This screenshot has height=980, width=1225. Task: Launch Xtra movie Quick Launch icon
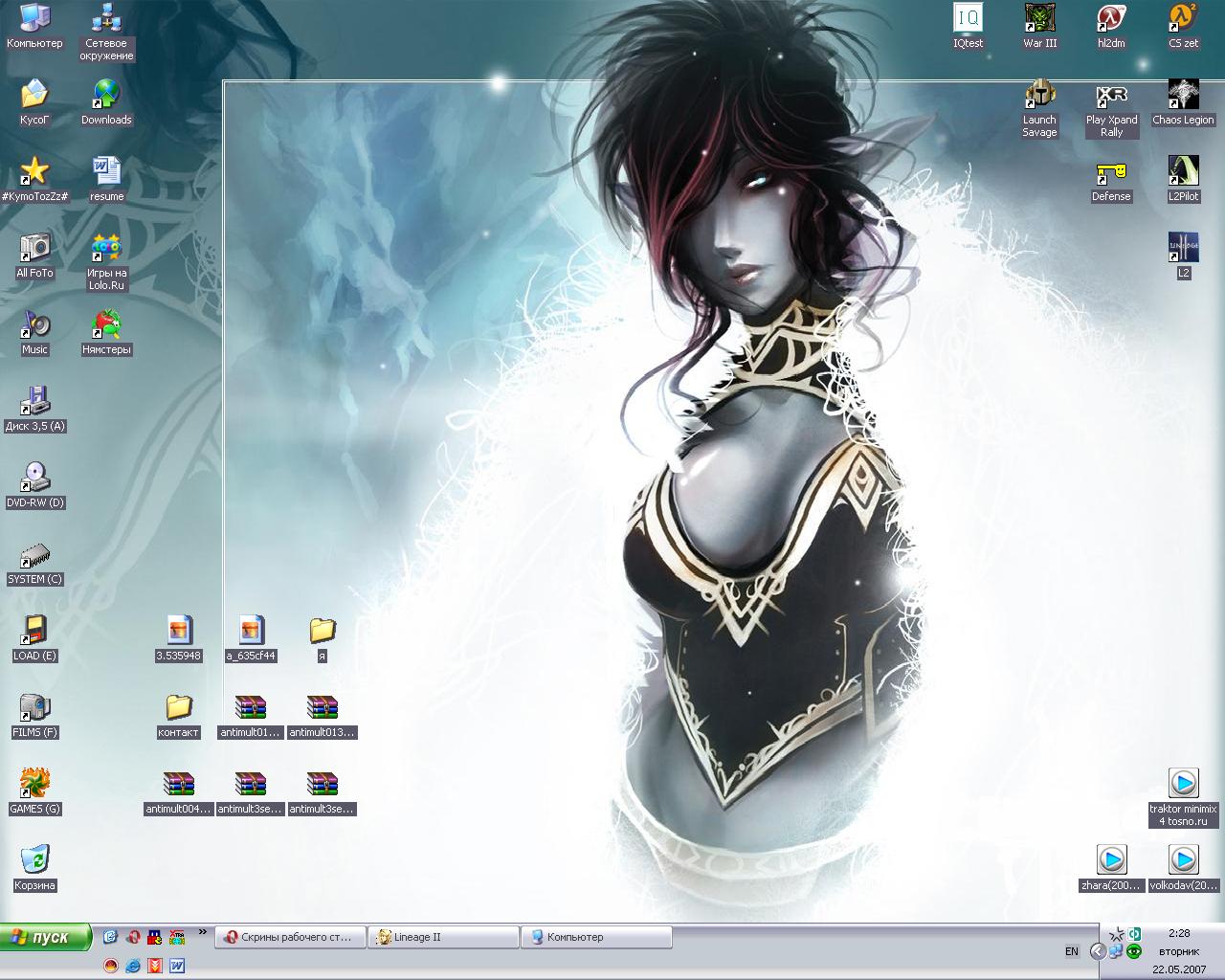click(x=177, y=937)
